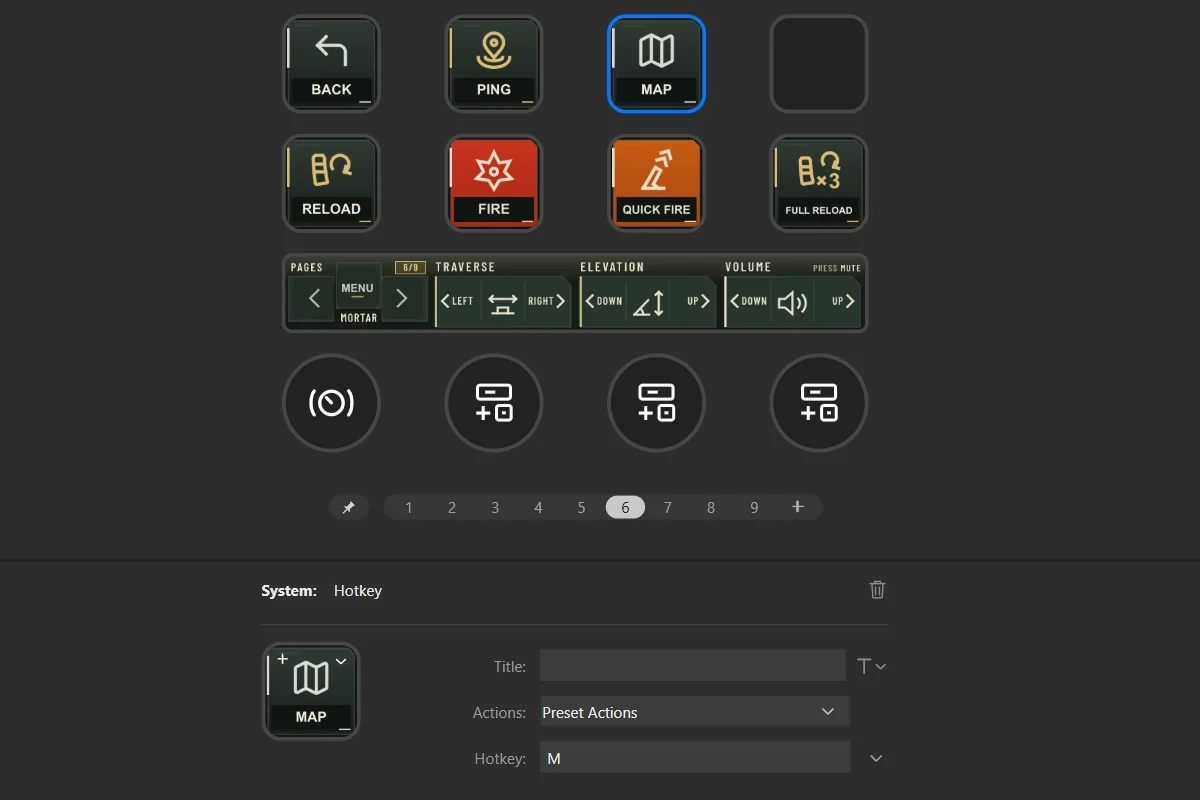This screenshot has width=1200, height=800.
Task: Select the RELOAD key
Action: pos(331,183)
